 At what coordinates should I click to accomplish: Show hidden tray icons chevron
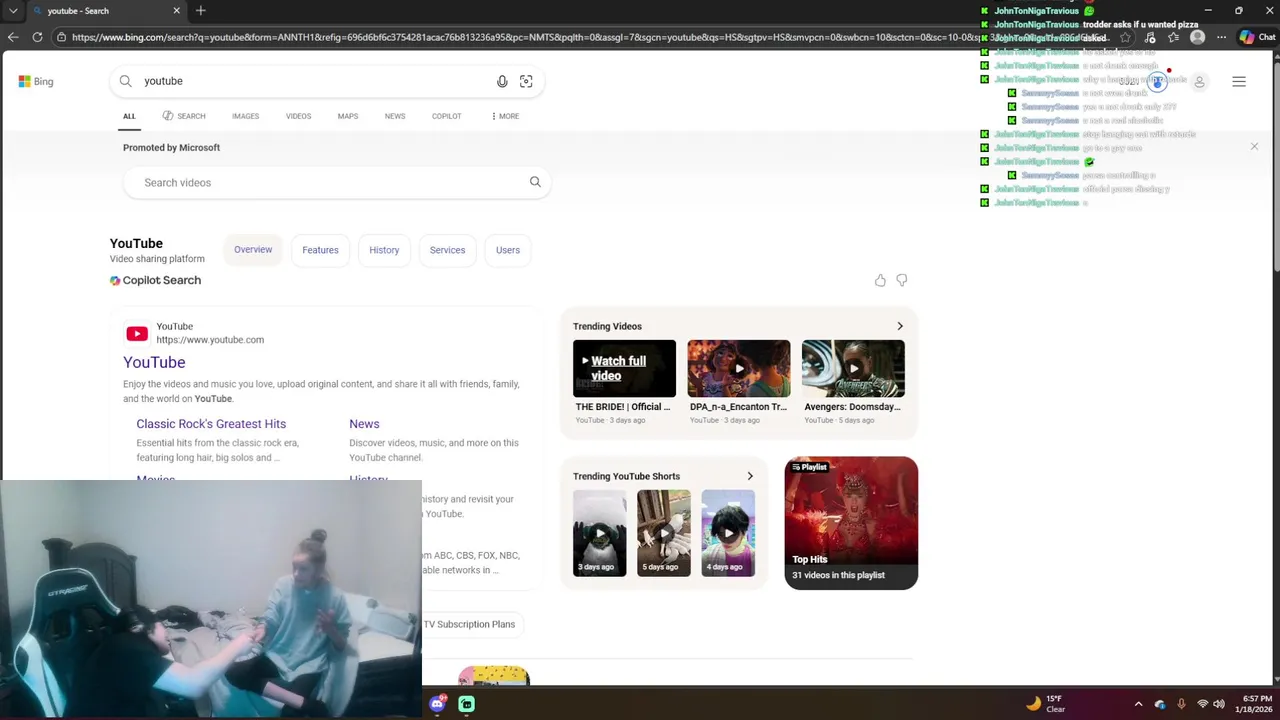[x=1138, y=704]
